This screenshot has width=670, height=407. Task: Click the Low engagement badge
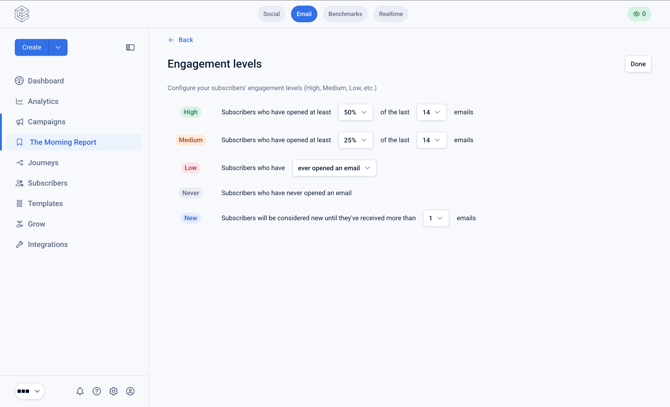191,168
